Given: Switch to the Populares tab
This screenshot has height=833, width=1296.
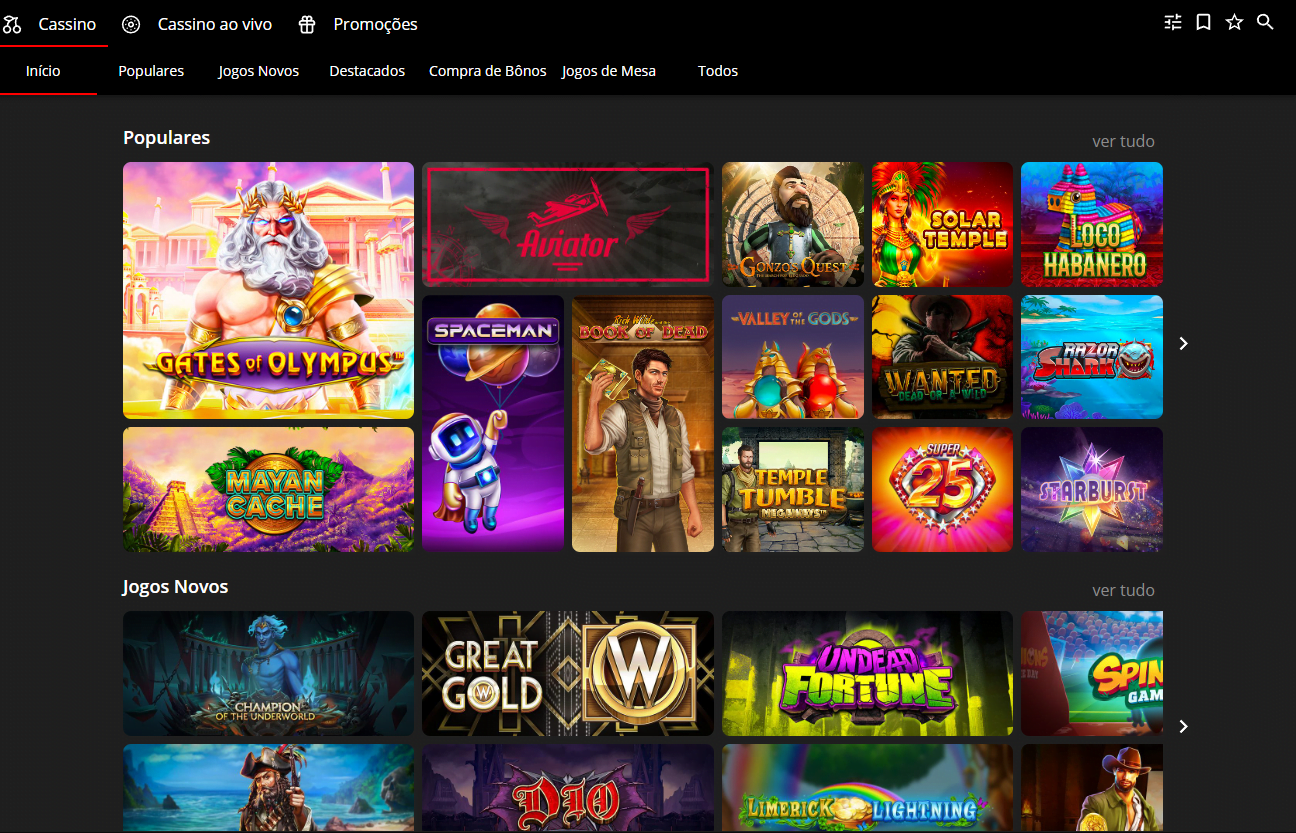Looking at the screenshot, I should point(151,71).
